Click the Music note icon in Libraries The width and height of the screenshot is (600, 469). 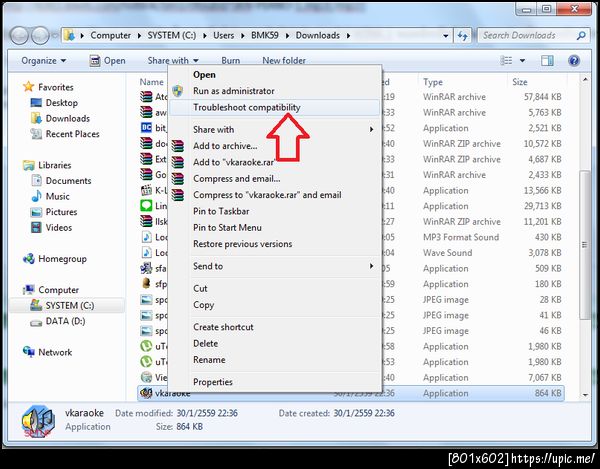coord(36,196)
